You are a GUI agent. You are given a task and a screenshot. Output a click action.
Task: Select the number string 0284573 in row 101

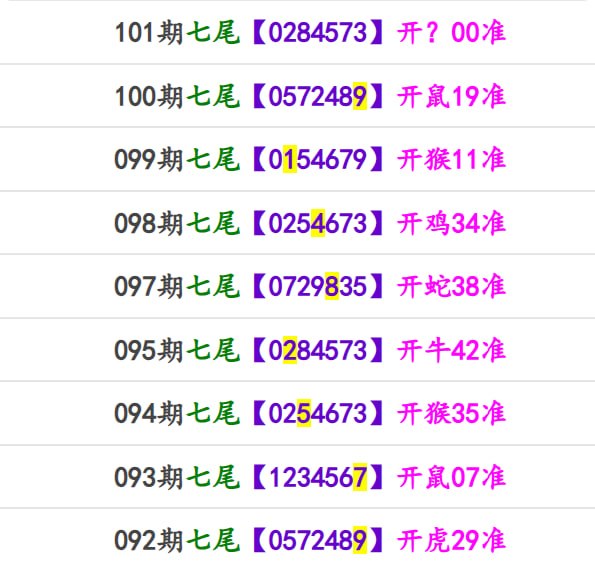click(x=318, y=32)
